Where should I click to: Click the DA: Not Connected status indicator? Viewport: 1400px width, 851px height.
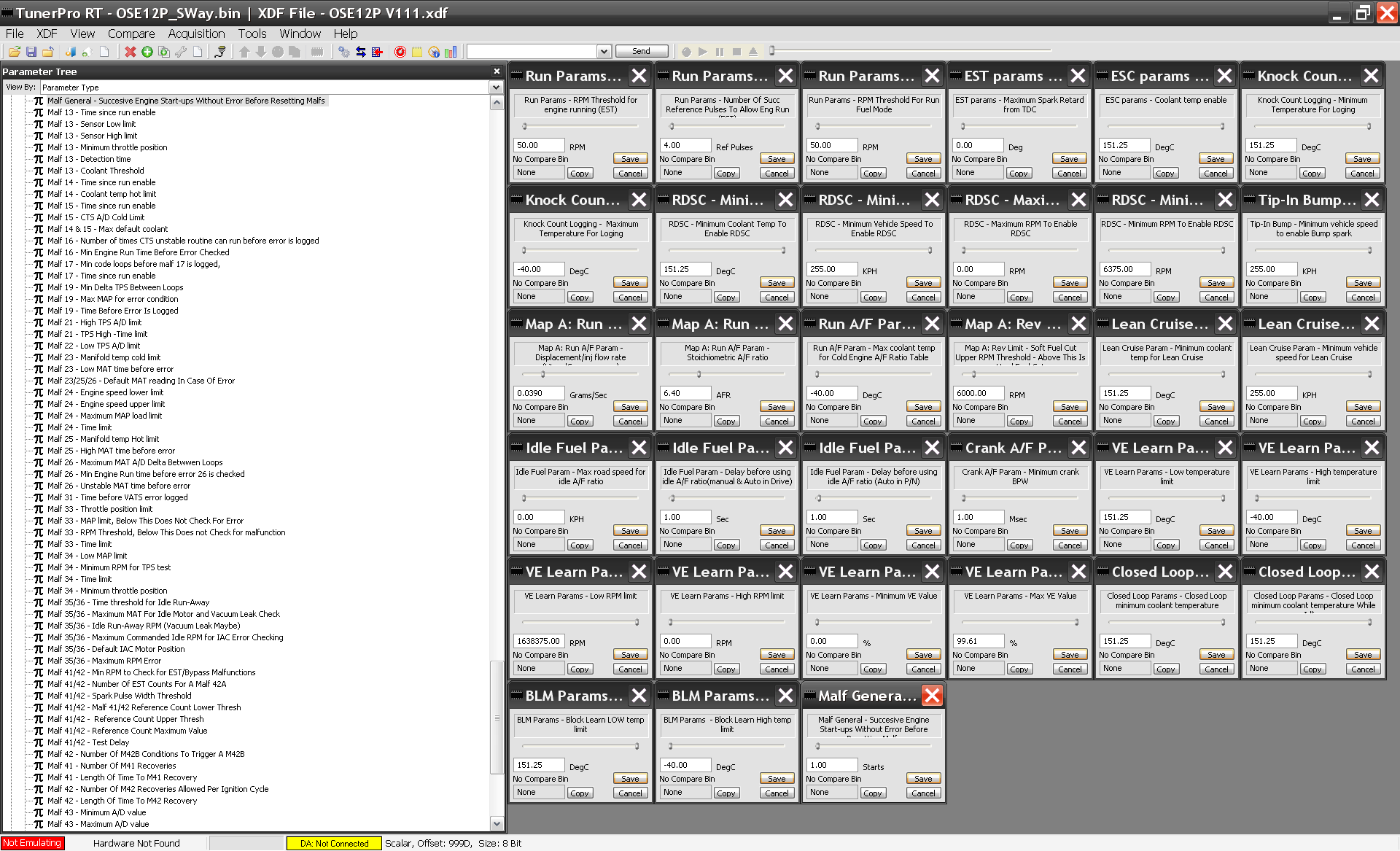pos(334,844)
